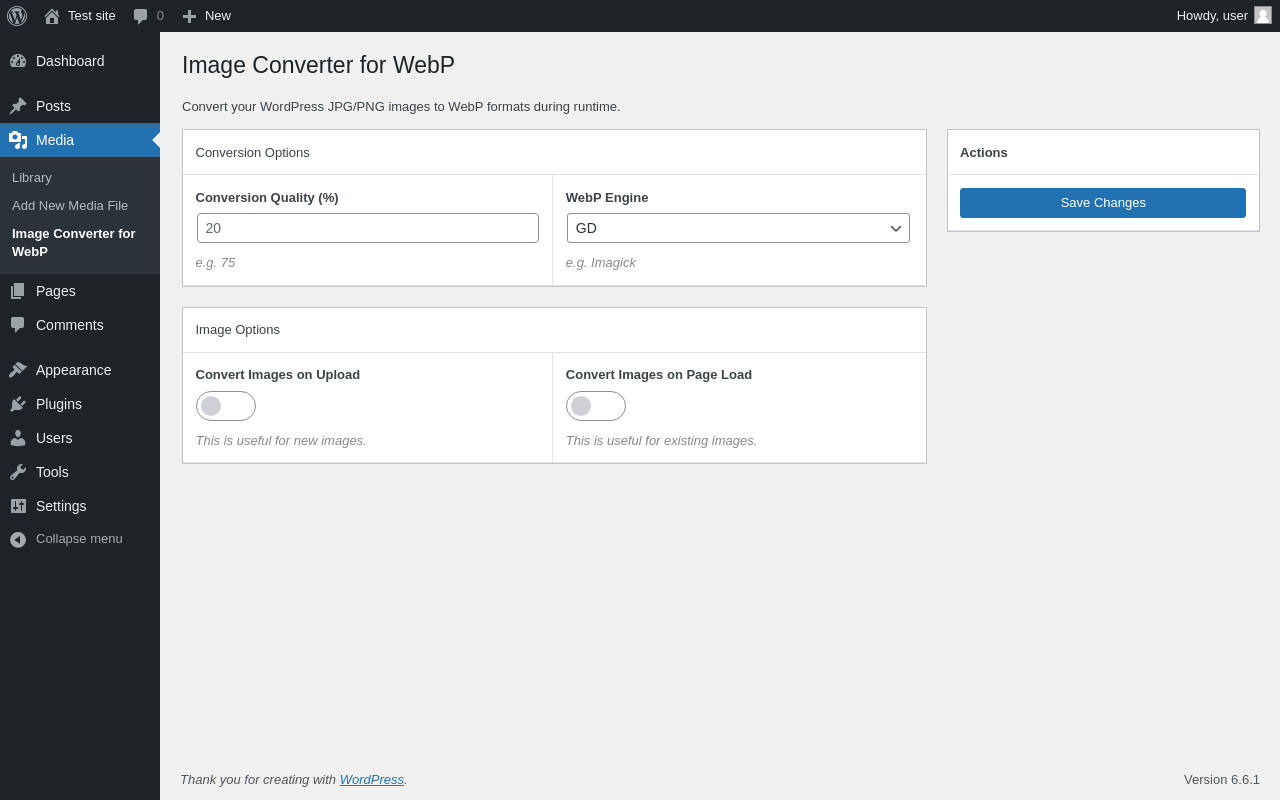Click the Comments bubble icon in sidebar
1280x800 pixels.
pos(18,325)
